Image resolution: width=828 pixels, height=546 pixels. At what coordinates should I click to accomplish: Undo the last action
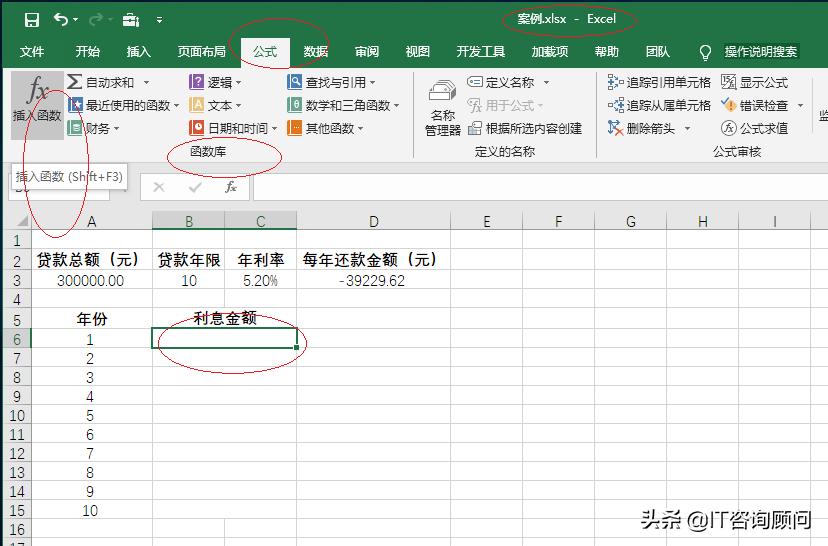click(61, 20)
